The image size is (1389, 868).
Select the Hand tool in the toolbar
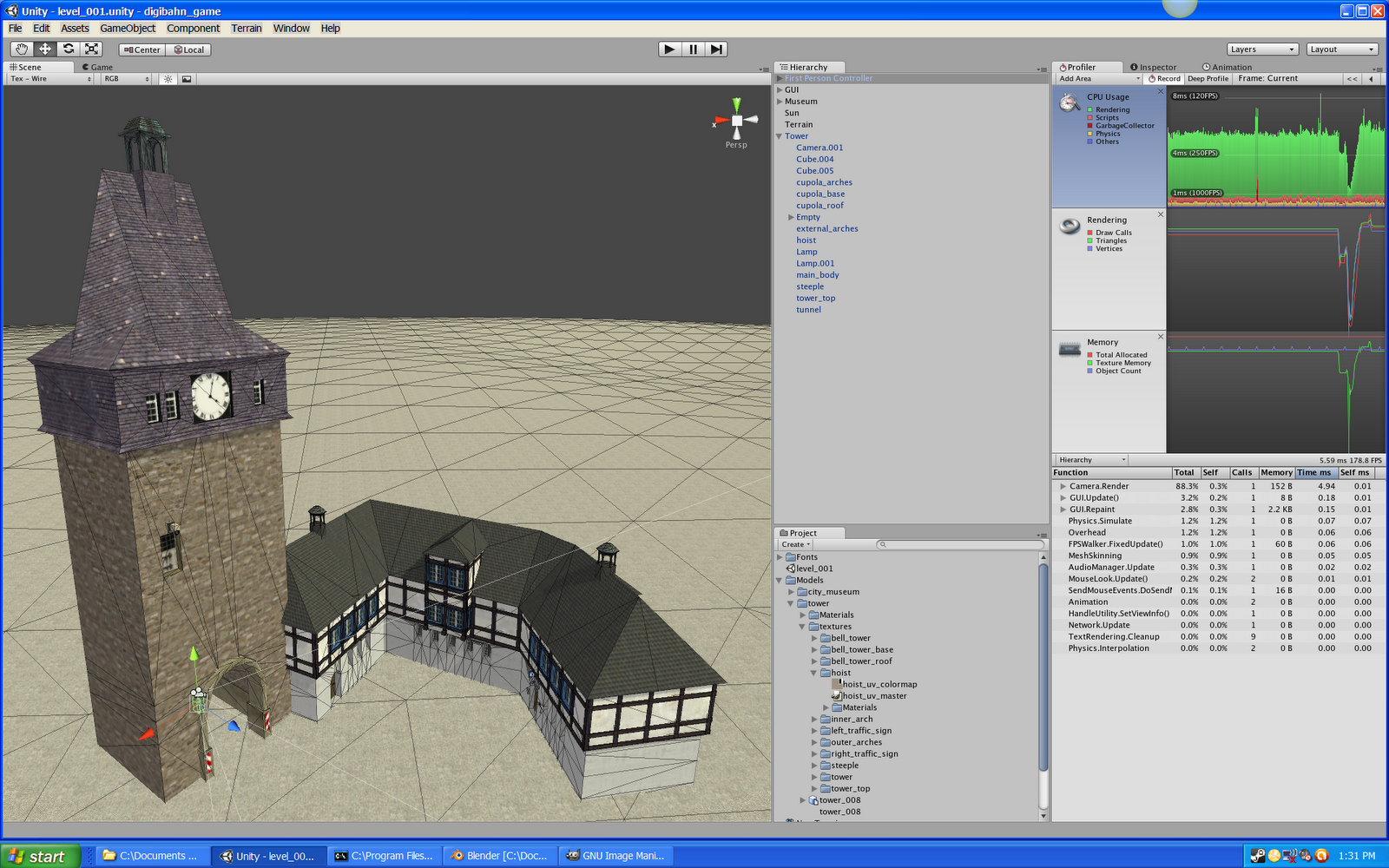tap(22, 49)
